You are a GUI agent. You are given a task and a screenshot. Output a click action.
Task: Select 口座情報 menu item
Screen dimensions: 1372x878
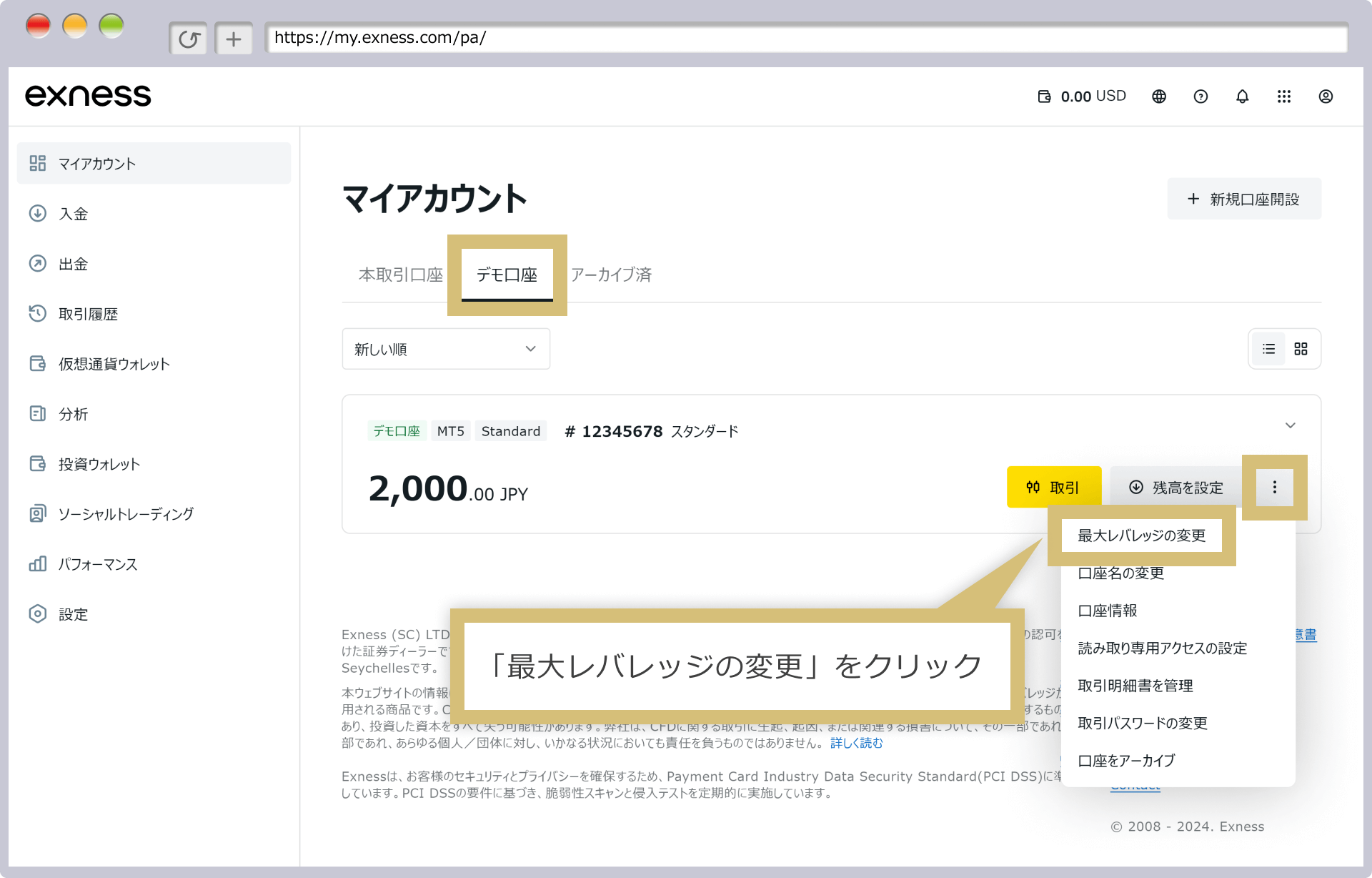[x=1108, y=611]
